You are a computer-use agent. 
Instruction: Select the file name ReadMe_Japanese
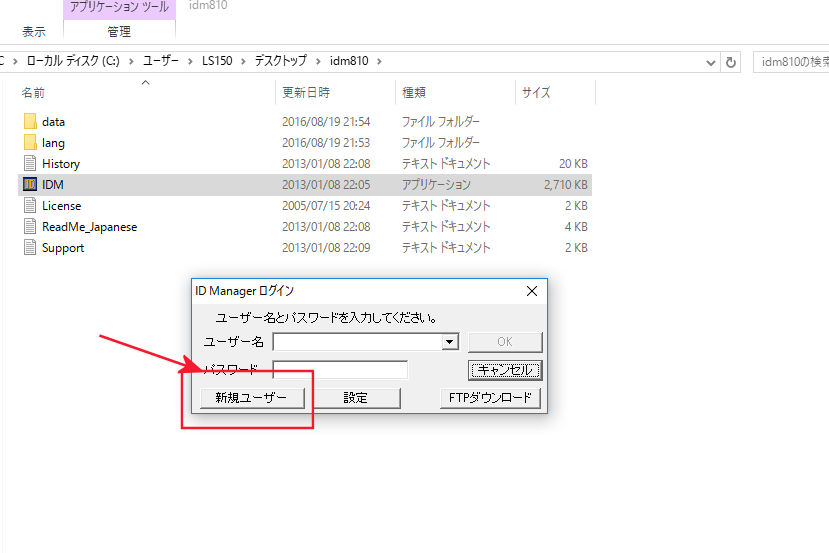(89, 227)
